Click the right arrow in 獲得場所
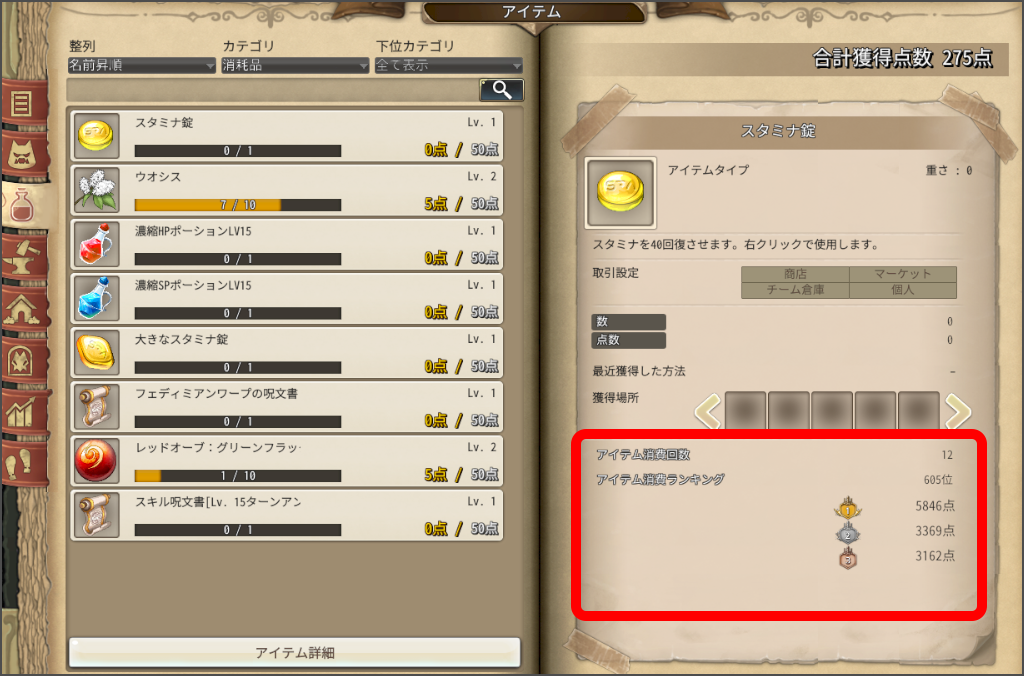This screenshot has width=1024, height=676. (957, 411)
